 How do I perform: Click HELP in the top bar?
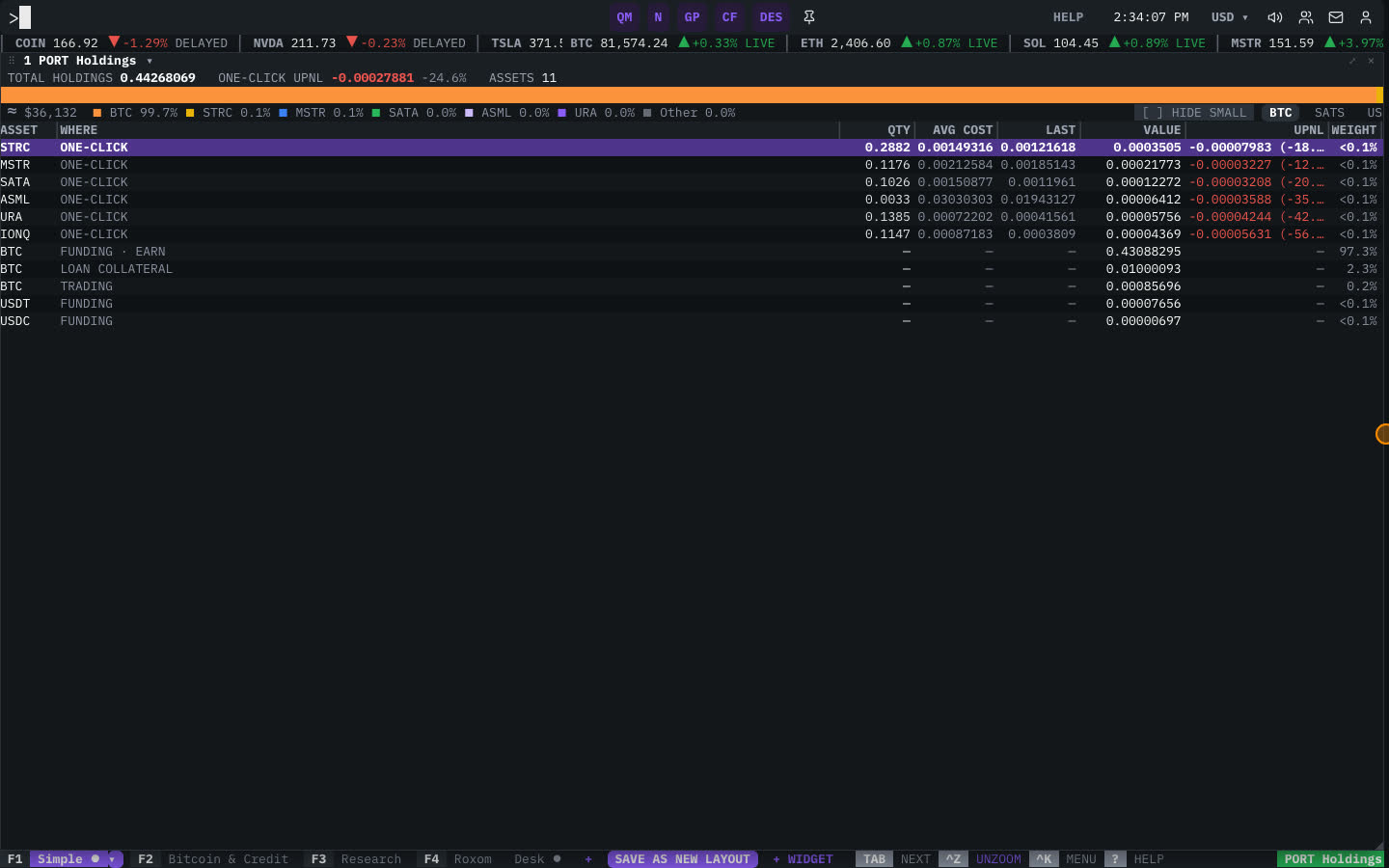(x=1068, y=17)
